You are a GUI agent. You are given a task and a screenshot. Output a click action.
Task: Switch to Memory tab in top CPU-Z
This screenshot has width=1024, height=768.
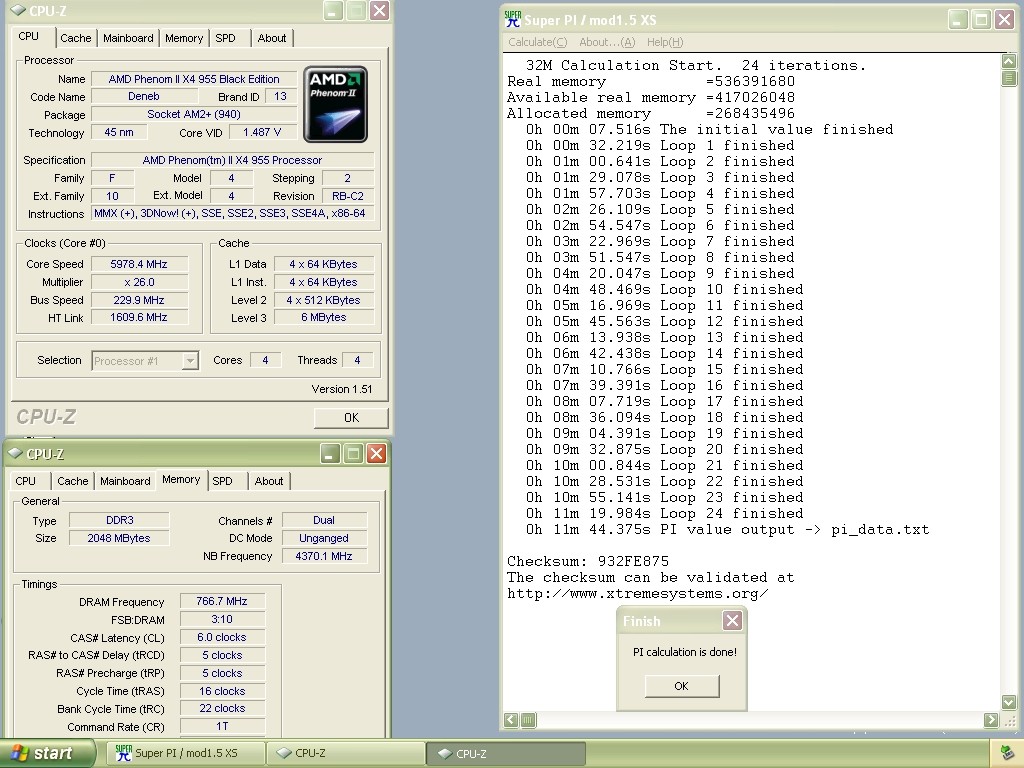point(184,38)
